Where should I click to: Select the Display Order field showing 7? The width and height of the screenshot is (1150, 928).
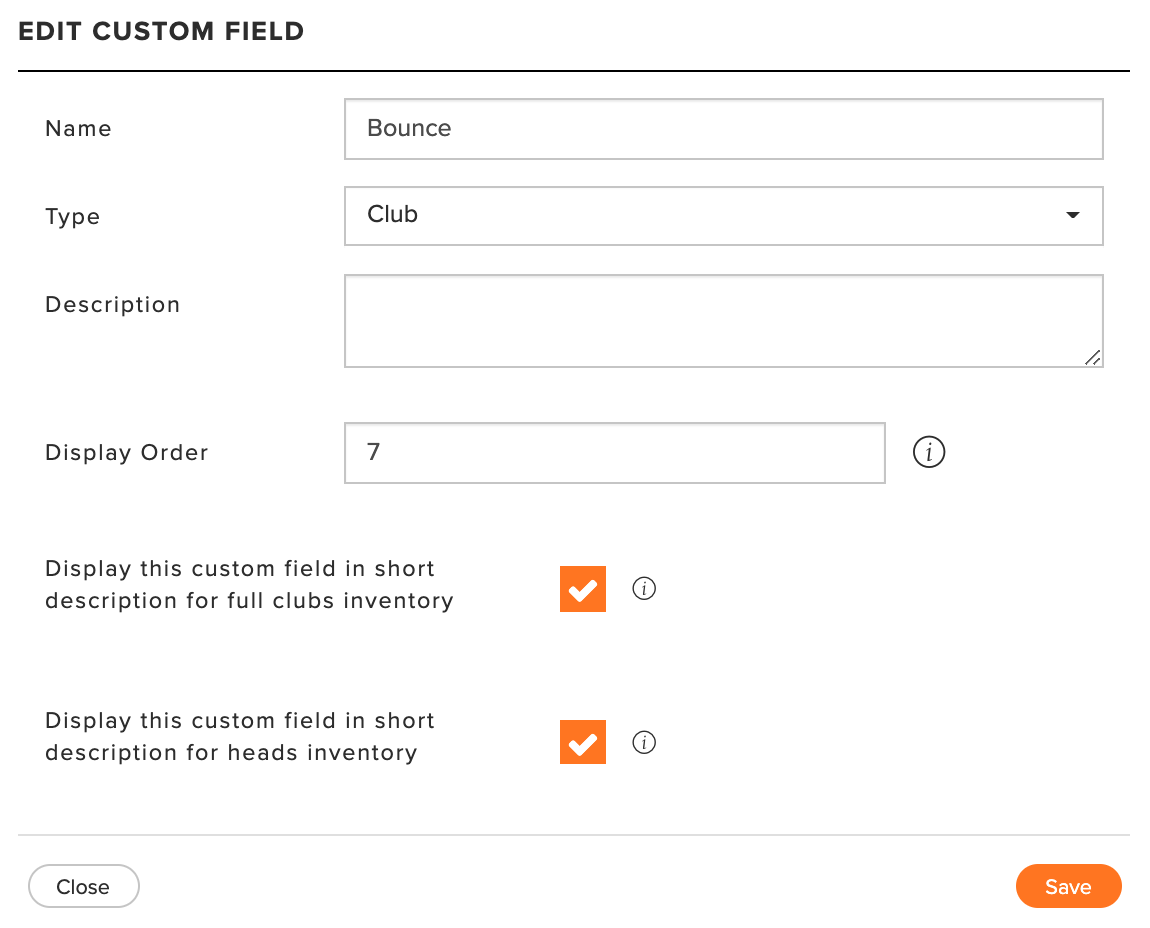pos(615,453)
